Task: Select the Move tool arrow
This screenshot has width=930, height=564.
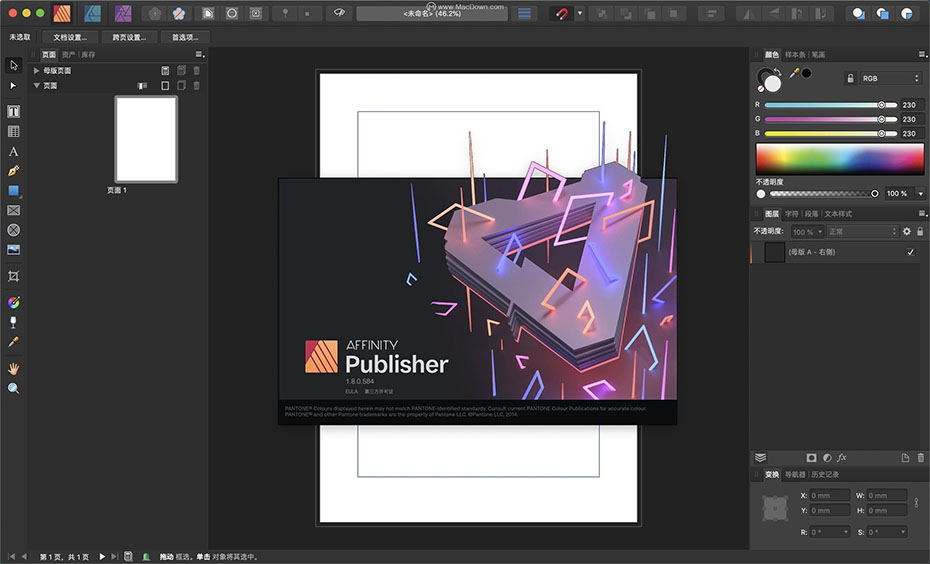Action: 14,65
